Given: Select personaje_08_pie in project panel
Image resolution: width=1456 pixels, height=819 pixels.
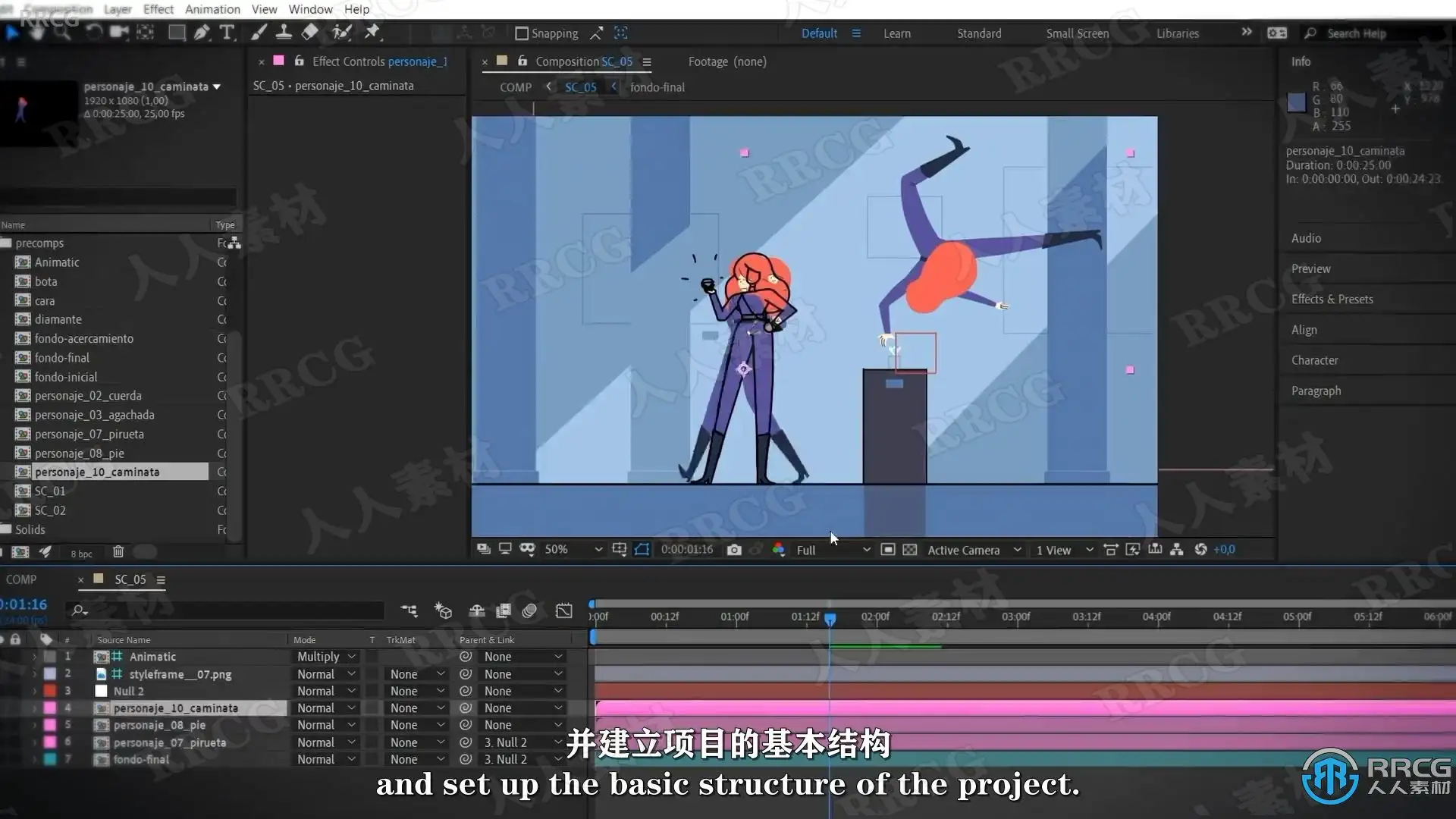Looking at the screenshot, I should point(79,453).
